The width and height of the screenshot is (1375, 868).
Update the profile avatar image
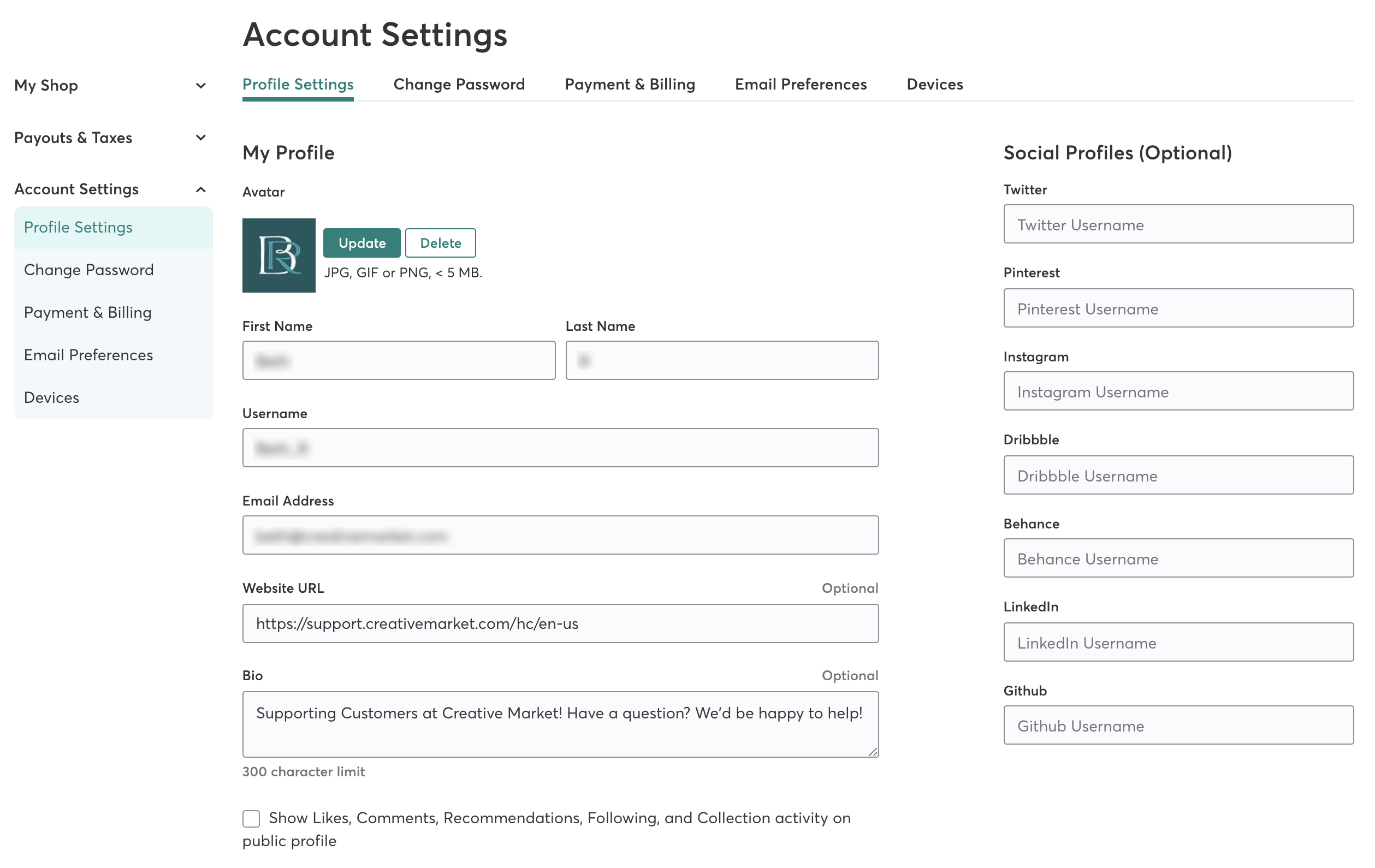[x=361, y=242]
